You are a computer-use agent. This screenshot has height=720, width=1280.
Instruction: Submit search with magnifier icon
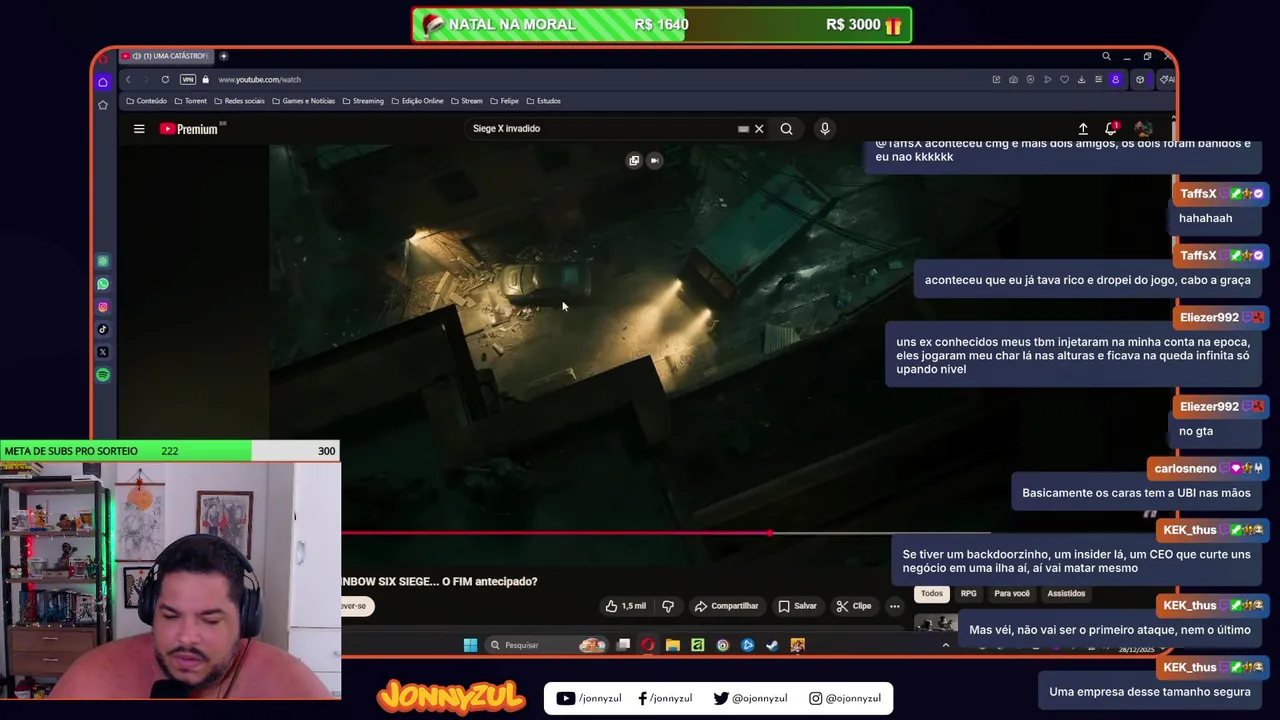(x=786, y=129)
